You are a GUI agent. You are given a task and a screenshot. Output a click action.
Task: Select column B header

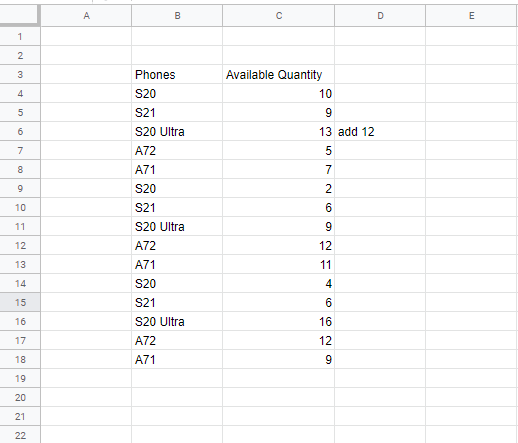[177, 16]
